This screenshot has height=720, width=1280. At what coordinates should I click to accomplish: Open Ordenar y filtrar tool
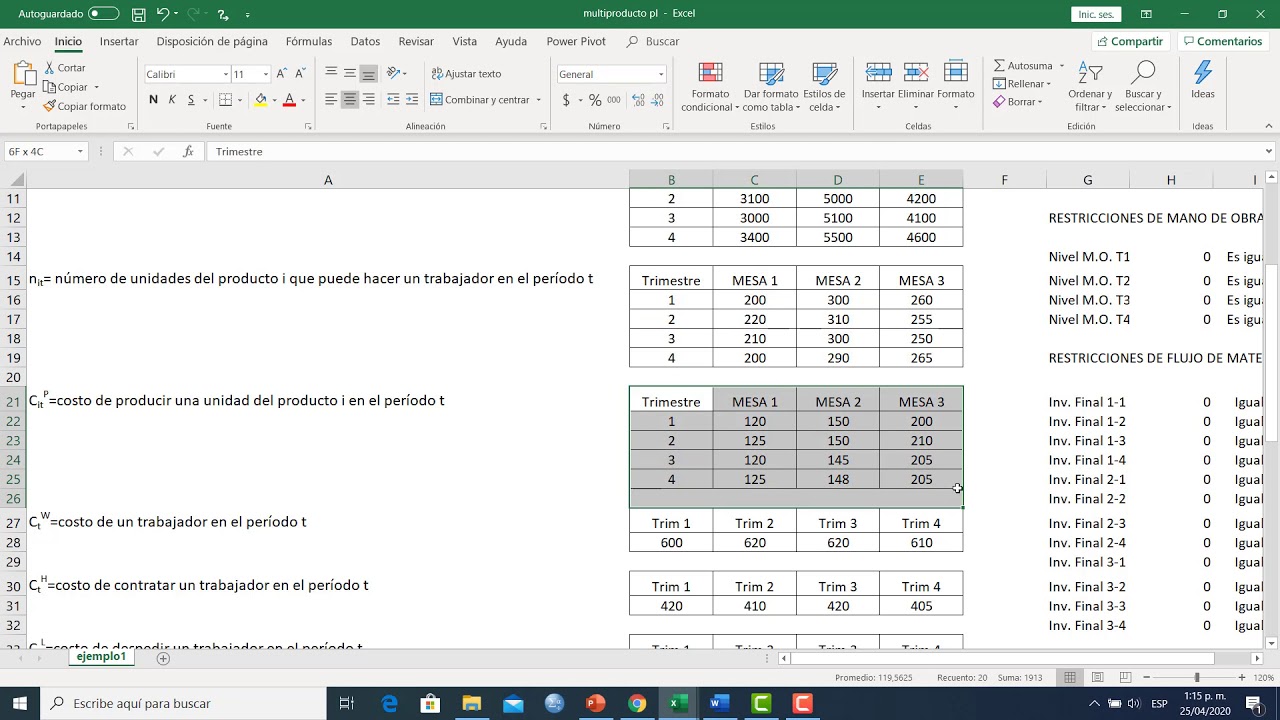pos(1090,73)
